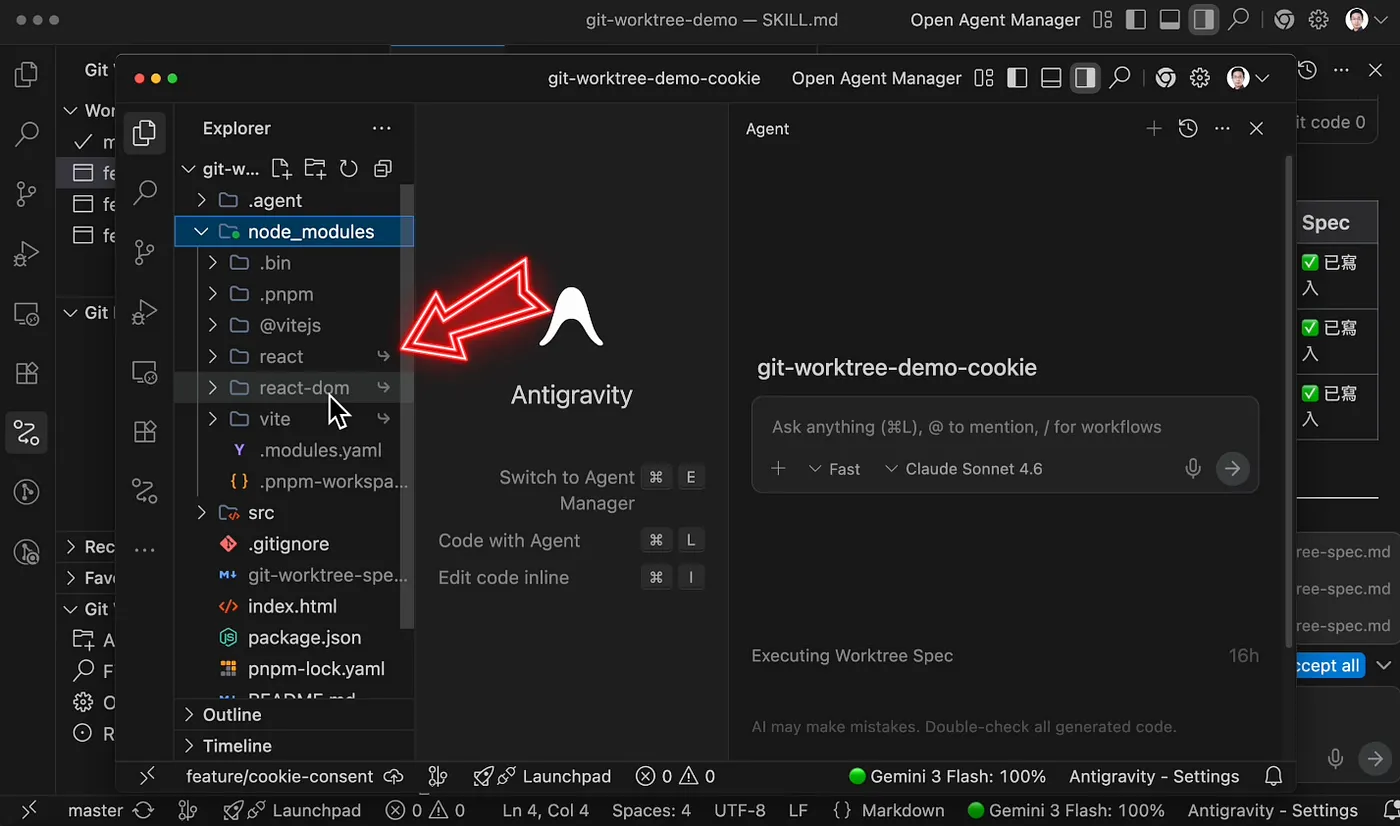Open index.html in the Explorer
This screenshot has height=826, width=1400.
294,606
